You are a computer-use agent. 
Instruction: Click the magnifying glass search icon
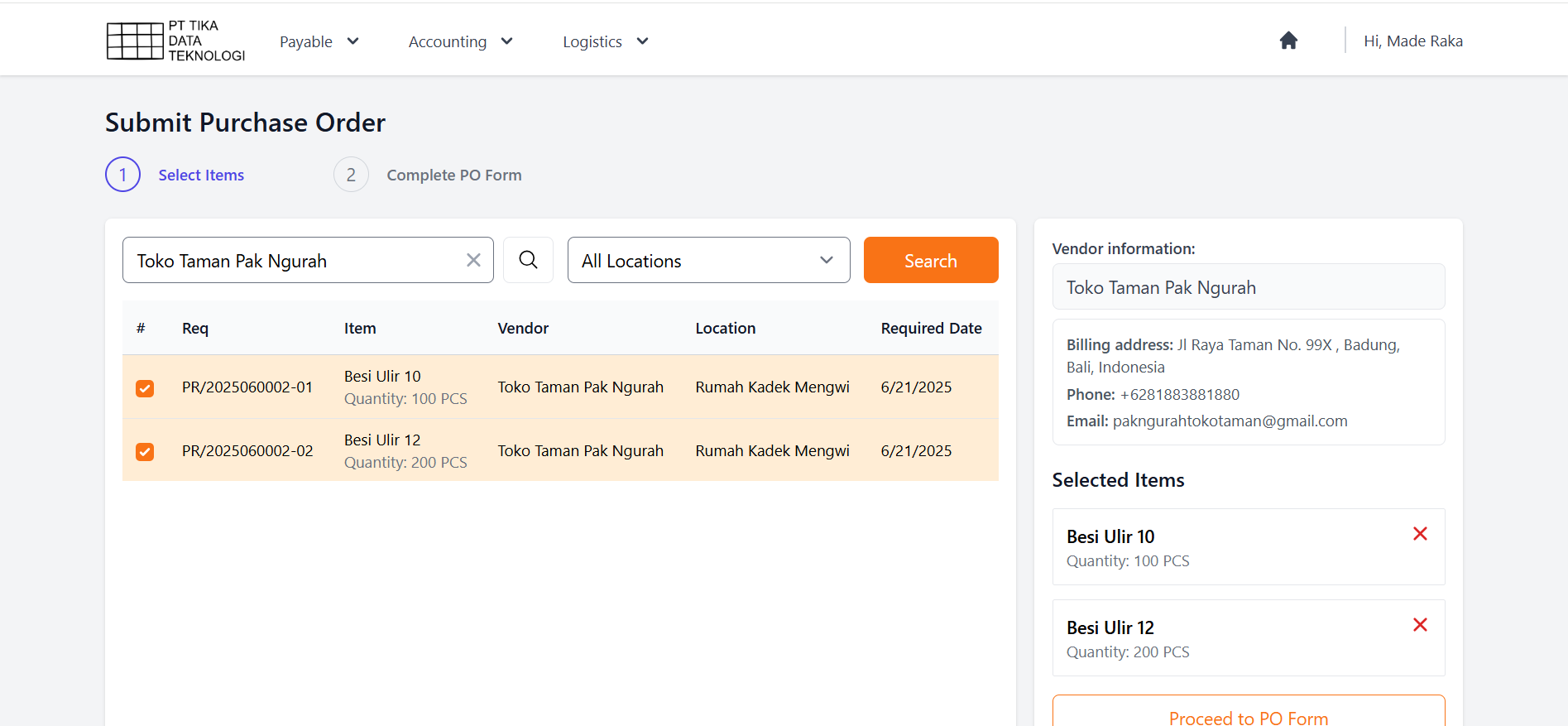click(528, 260)
